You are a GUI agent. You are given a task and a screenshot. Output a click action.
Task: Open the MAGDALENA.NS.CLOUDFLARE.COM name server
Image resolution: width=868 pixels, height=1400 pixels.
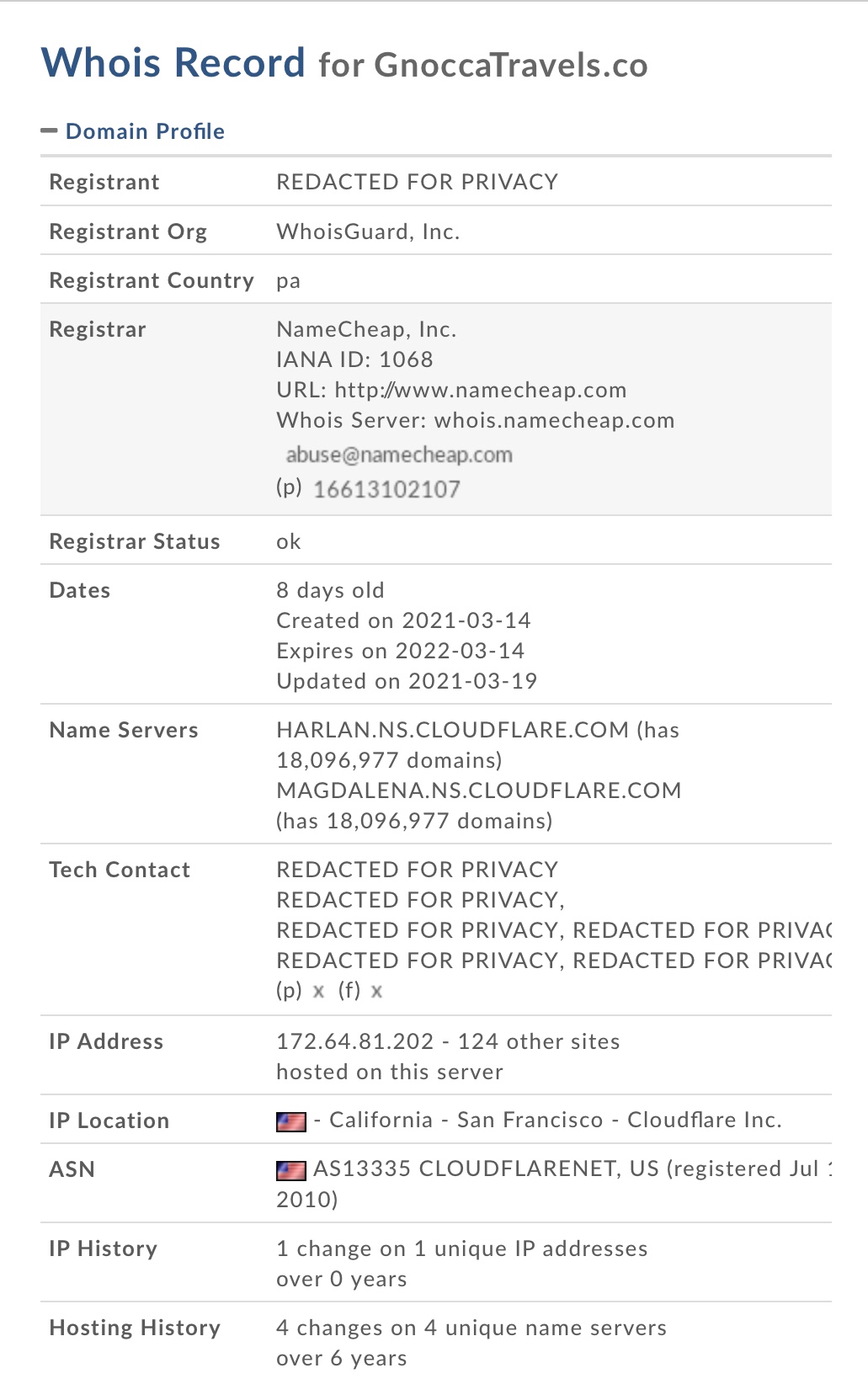478,790
